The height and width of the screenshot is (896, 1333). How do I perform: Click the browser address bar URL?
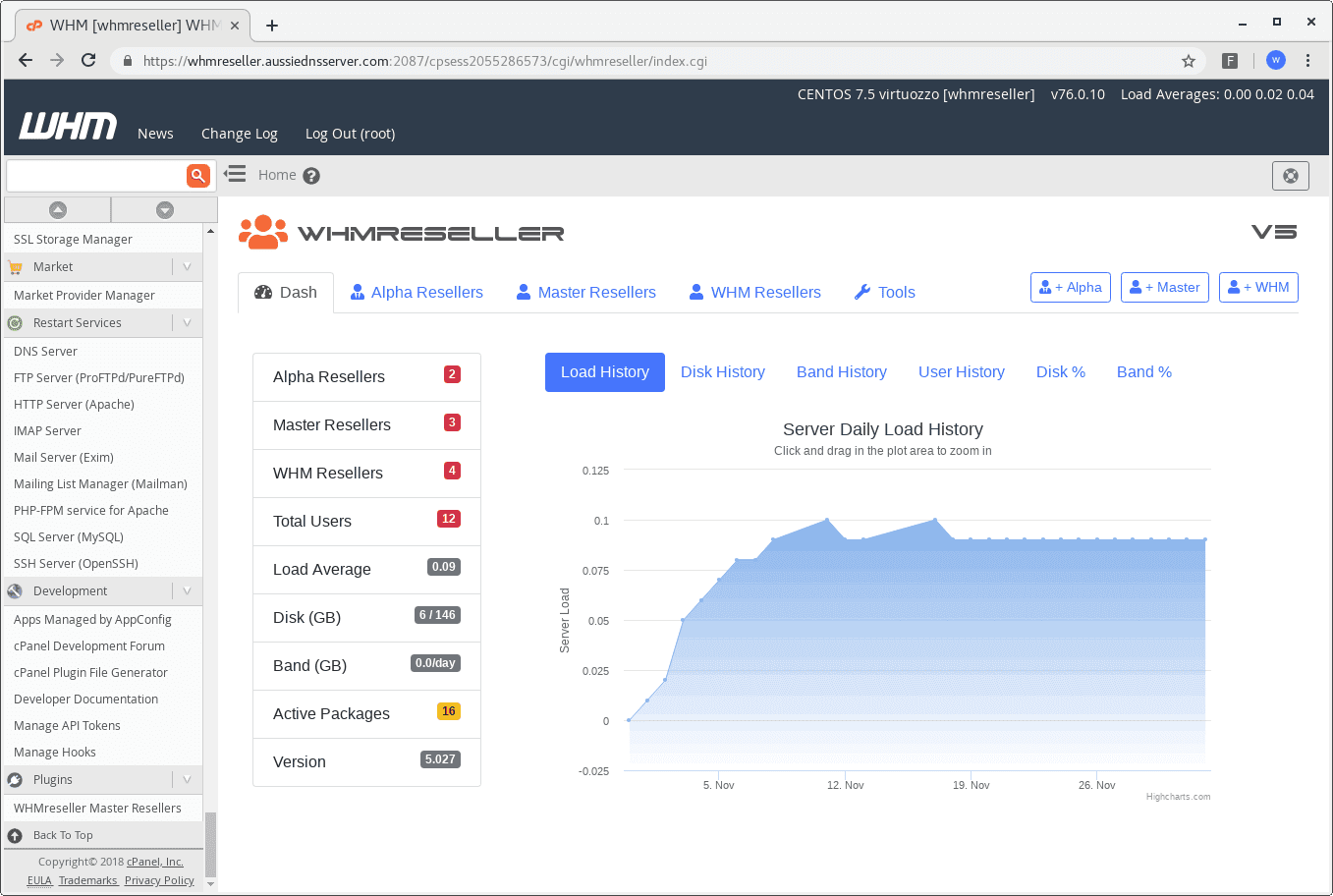point(425,61)
